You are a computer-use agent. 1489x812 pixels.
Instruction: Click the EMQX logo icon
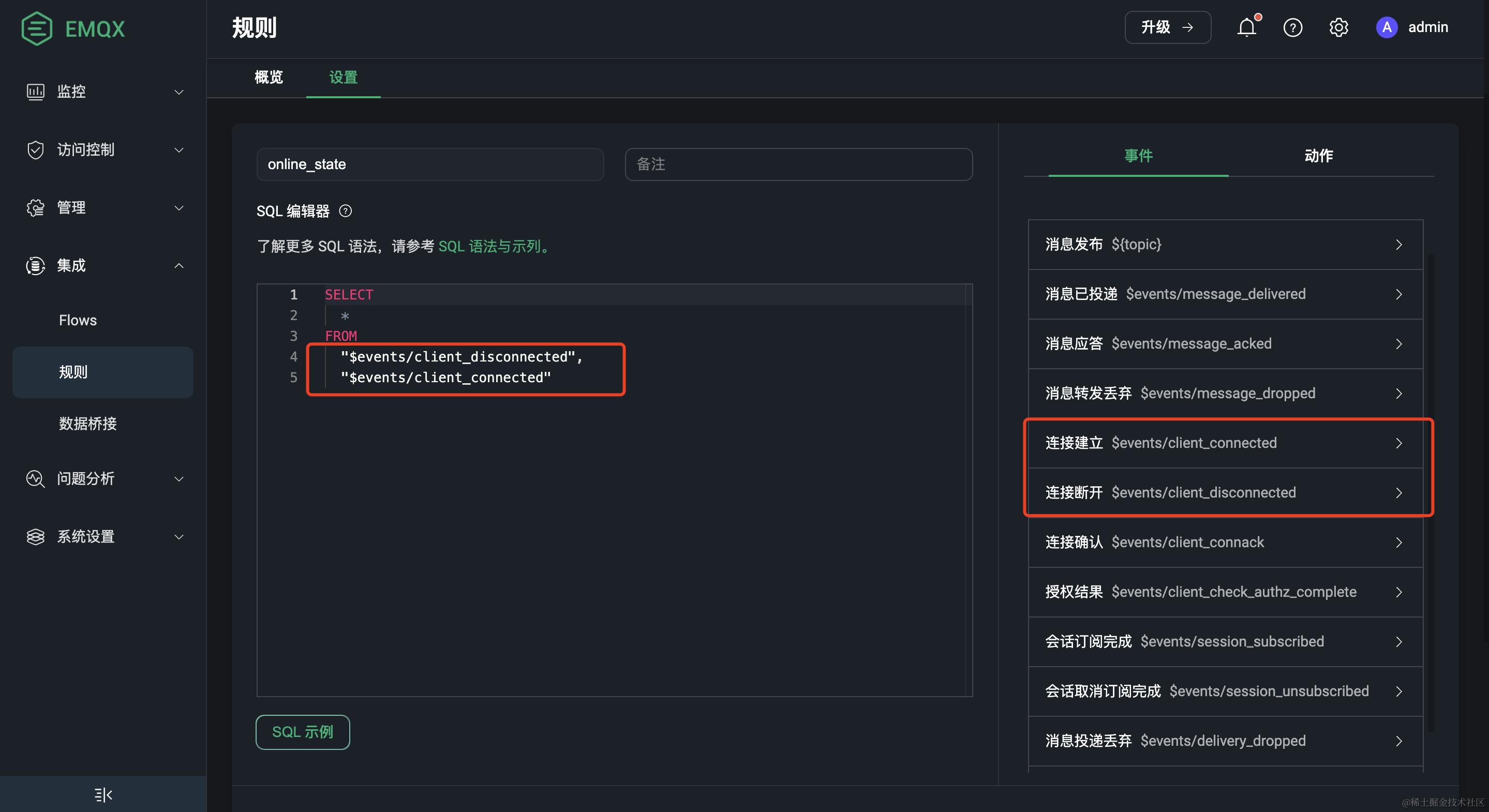tap(37, 28)
